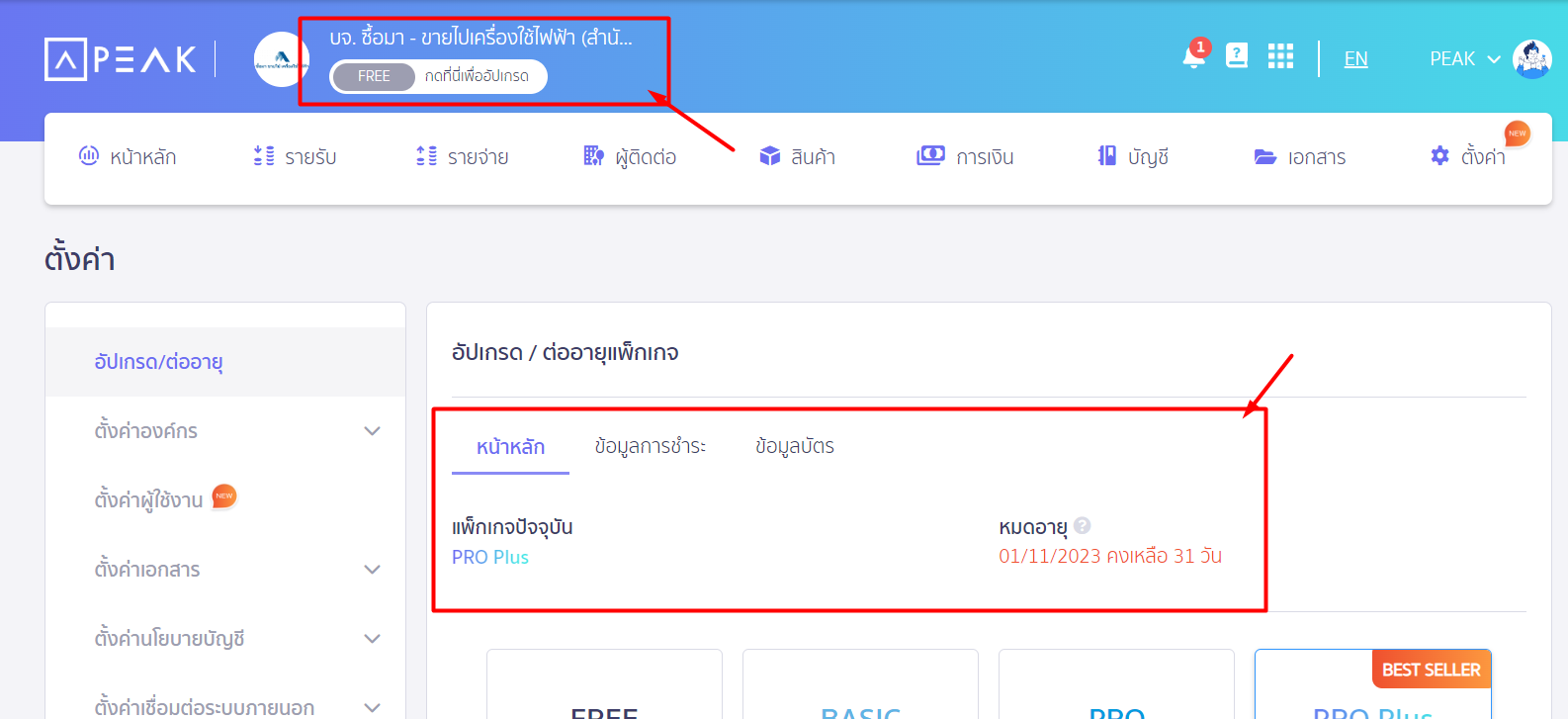This screenshot has width=1568, height=719.
Task: Expand the ตั้งค่าเอกสาร sidebar section
Action: click(372, 570)
